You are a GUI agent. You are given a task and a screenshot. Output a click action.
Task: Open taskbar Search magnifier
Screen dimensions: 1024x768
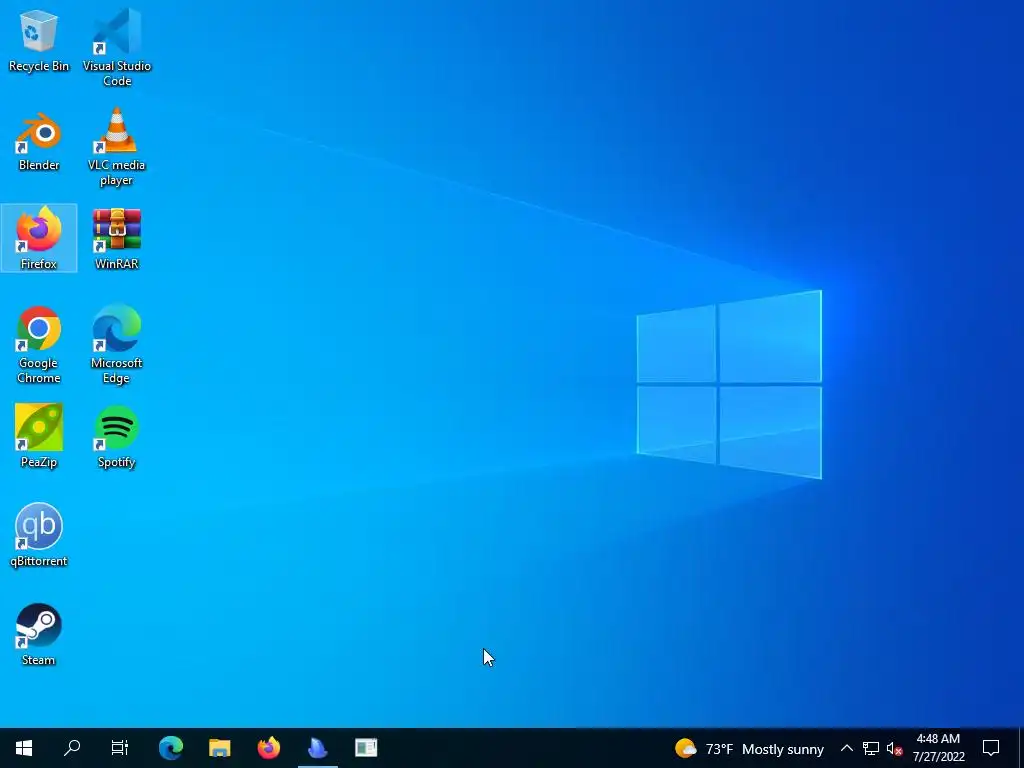point(72,748)
